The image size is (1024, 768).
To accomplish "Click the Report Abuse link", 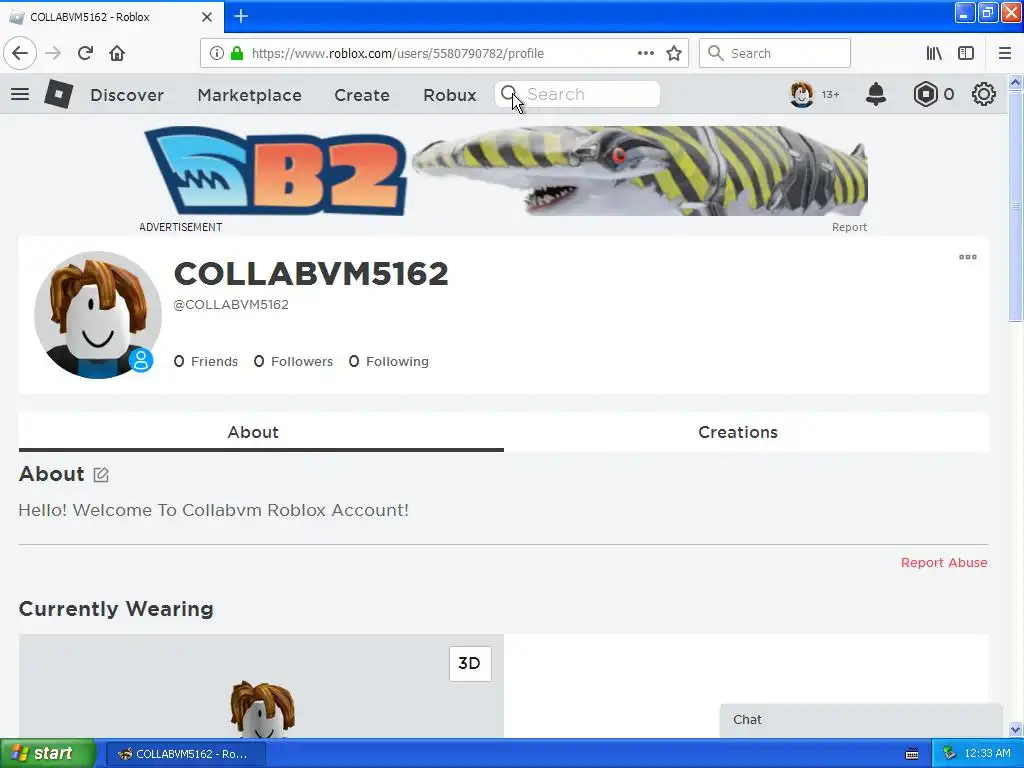I will pyautogui.click(x=944, y=562).
